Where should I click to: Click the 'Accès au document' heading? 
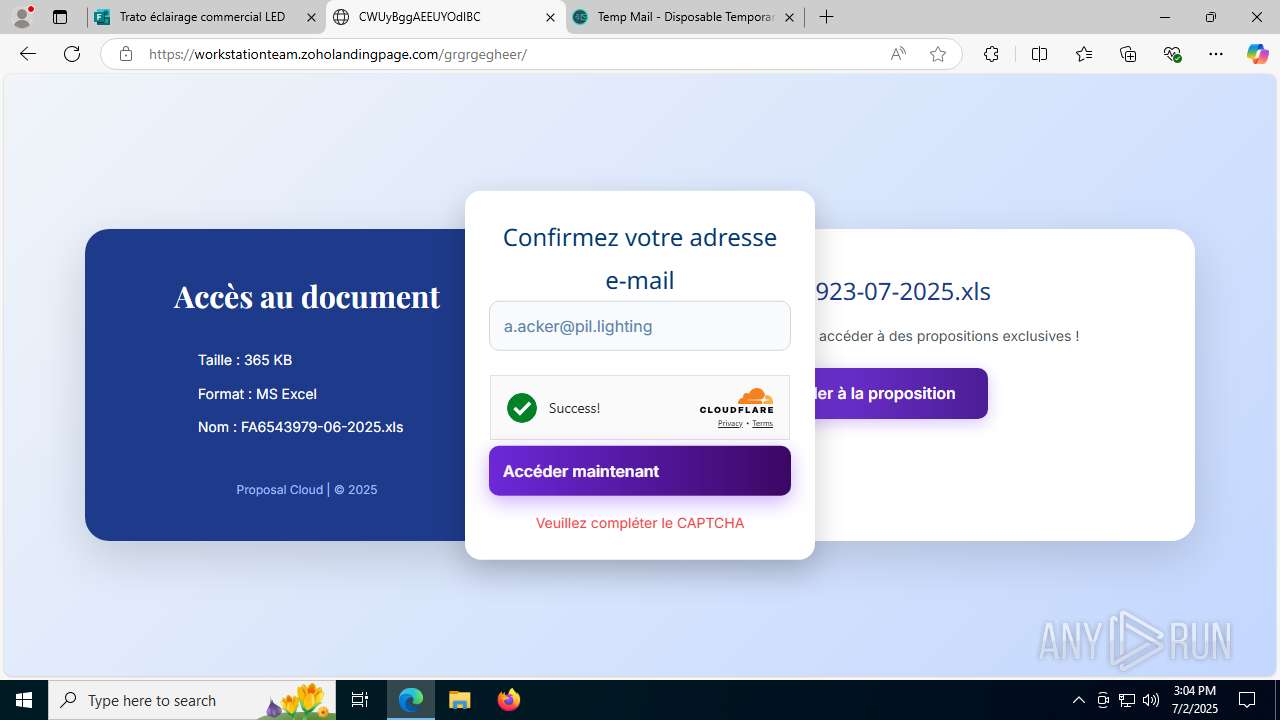(x=307, y=296)
